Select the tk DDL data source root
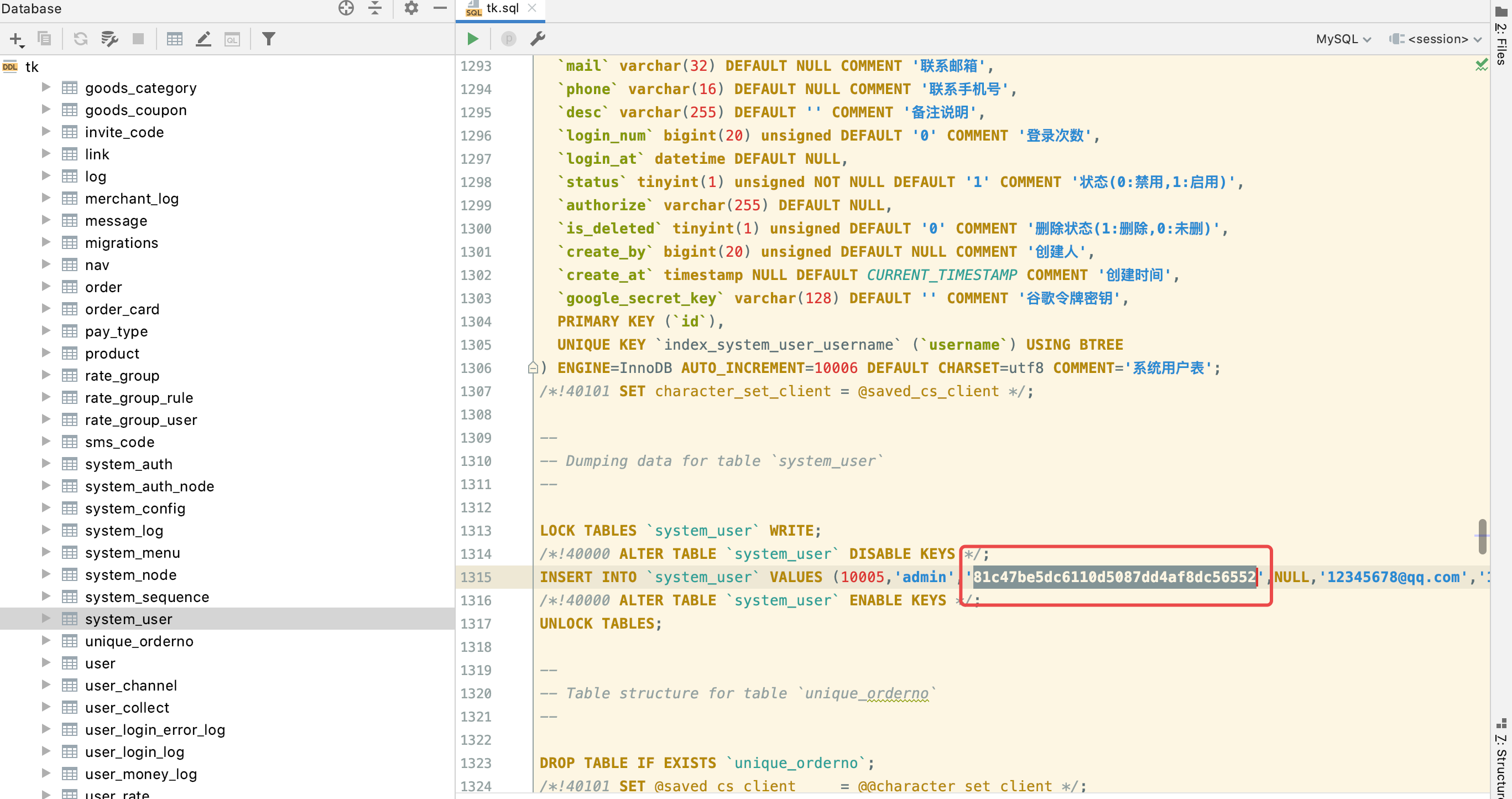1512x799 pixels. coord(32,67)
